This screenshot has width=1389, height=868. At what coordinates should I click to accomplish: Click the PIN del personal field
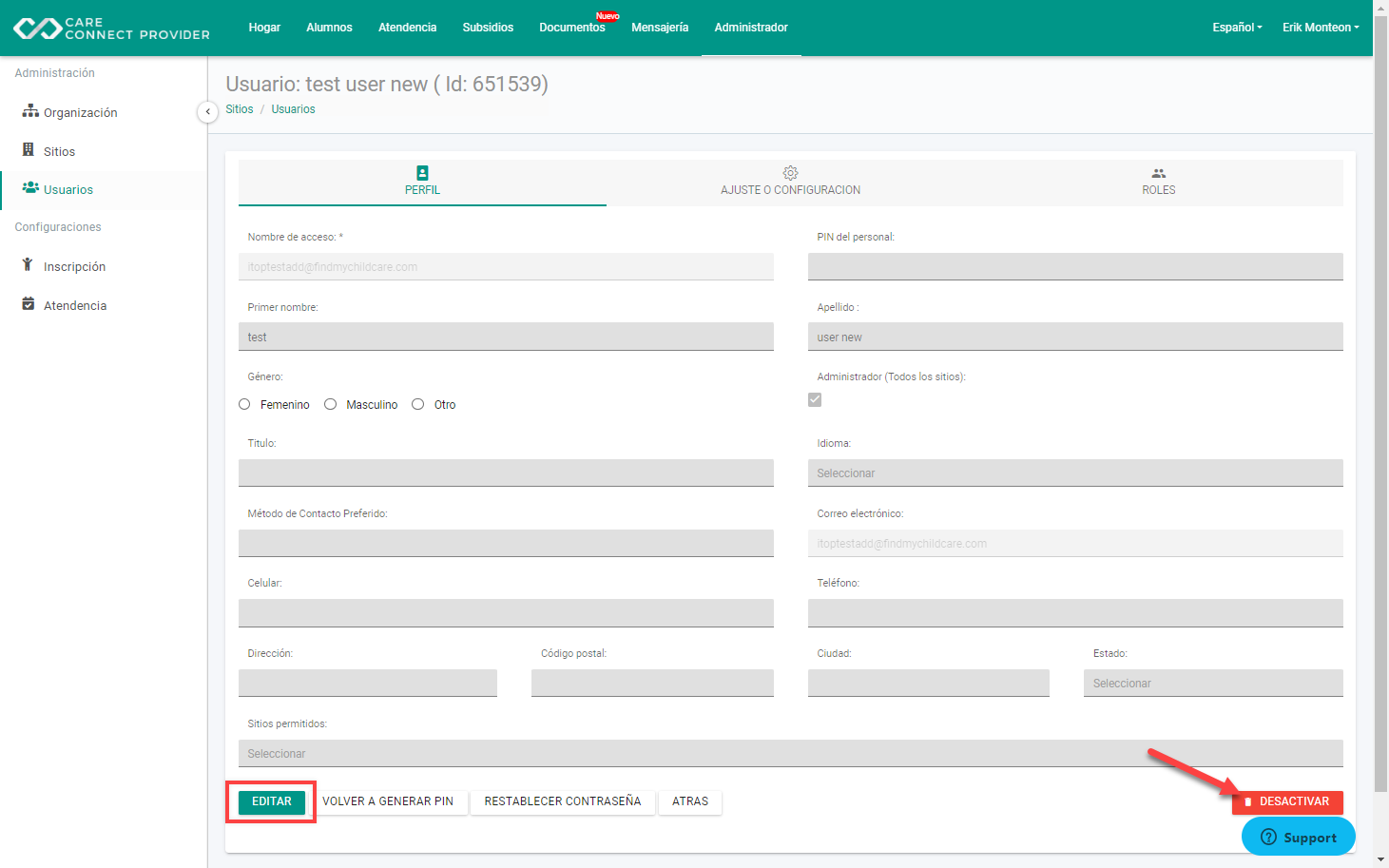[x=1075, y=266]
